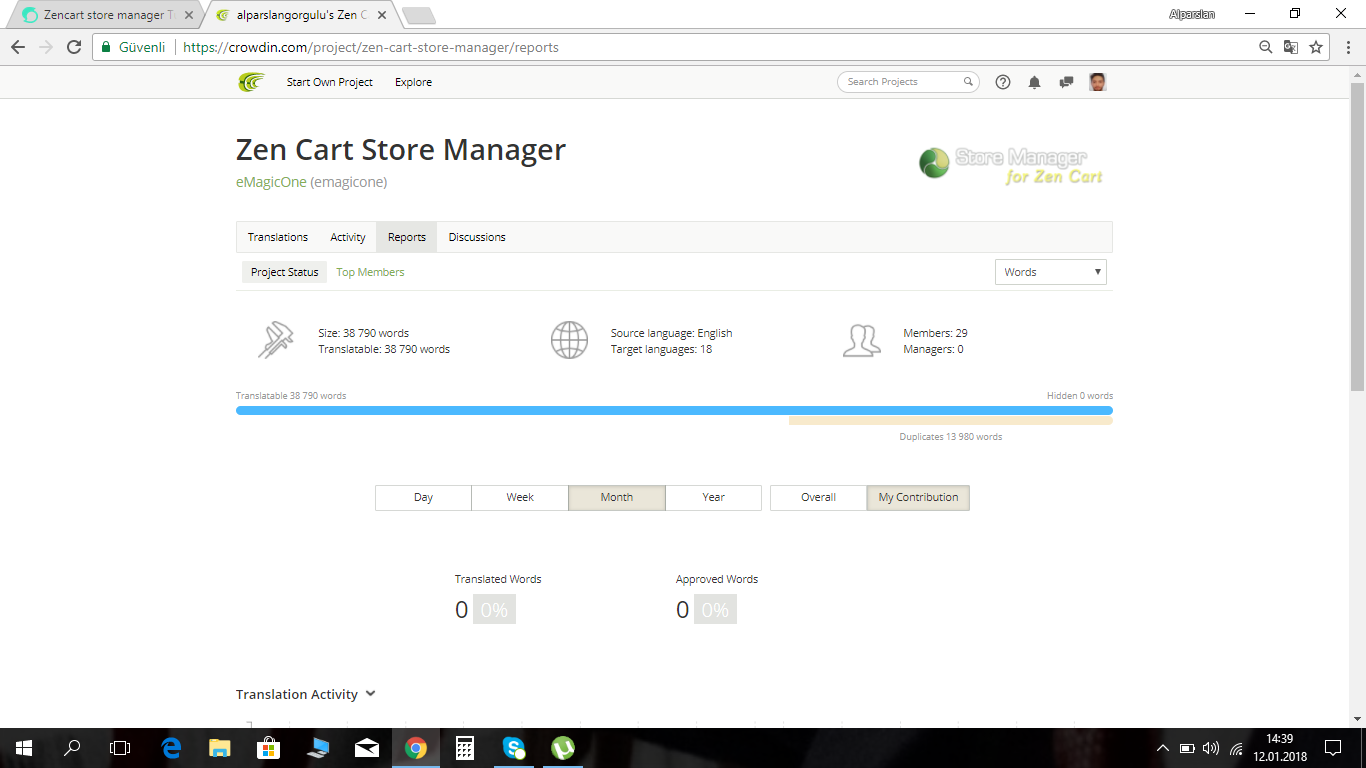
Task: Open Skype from the taskbar
Action: [514, 748]
